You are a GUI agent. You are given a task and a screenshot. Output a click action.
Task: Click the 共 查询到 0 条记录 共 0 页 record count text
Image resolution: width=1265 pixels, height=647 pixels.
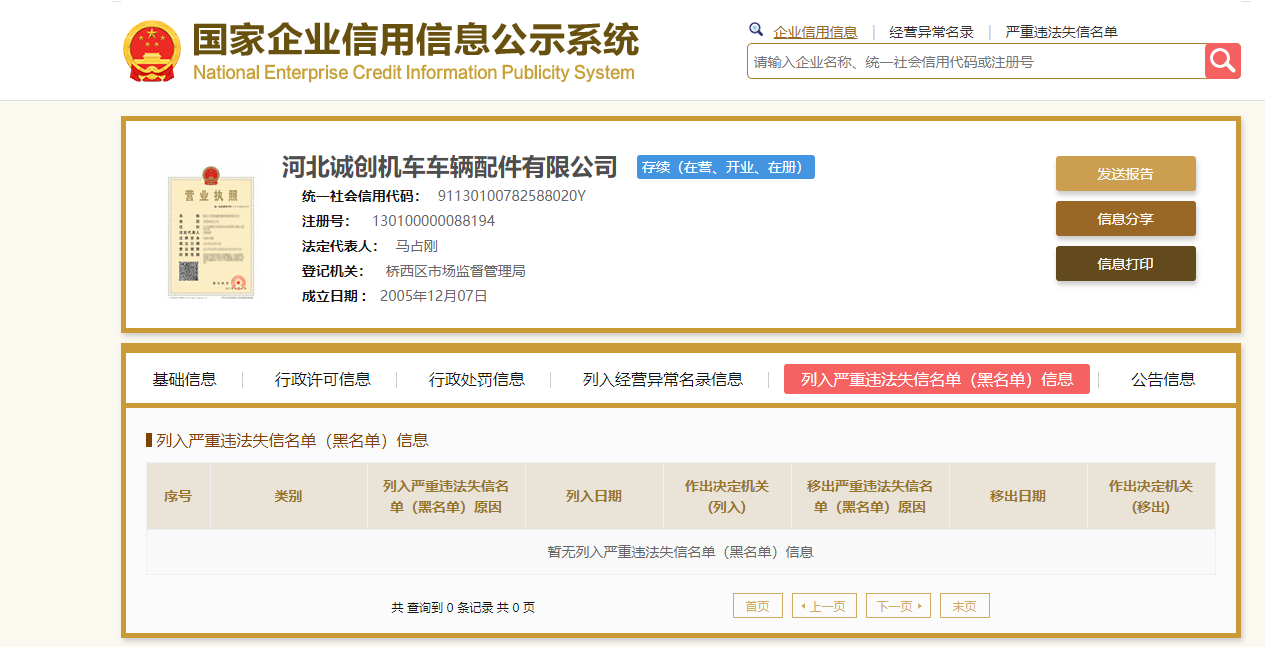tap(463, 607)
